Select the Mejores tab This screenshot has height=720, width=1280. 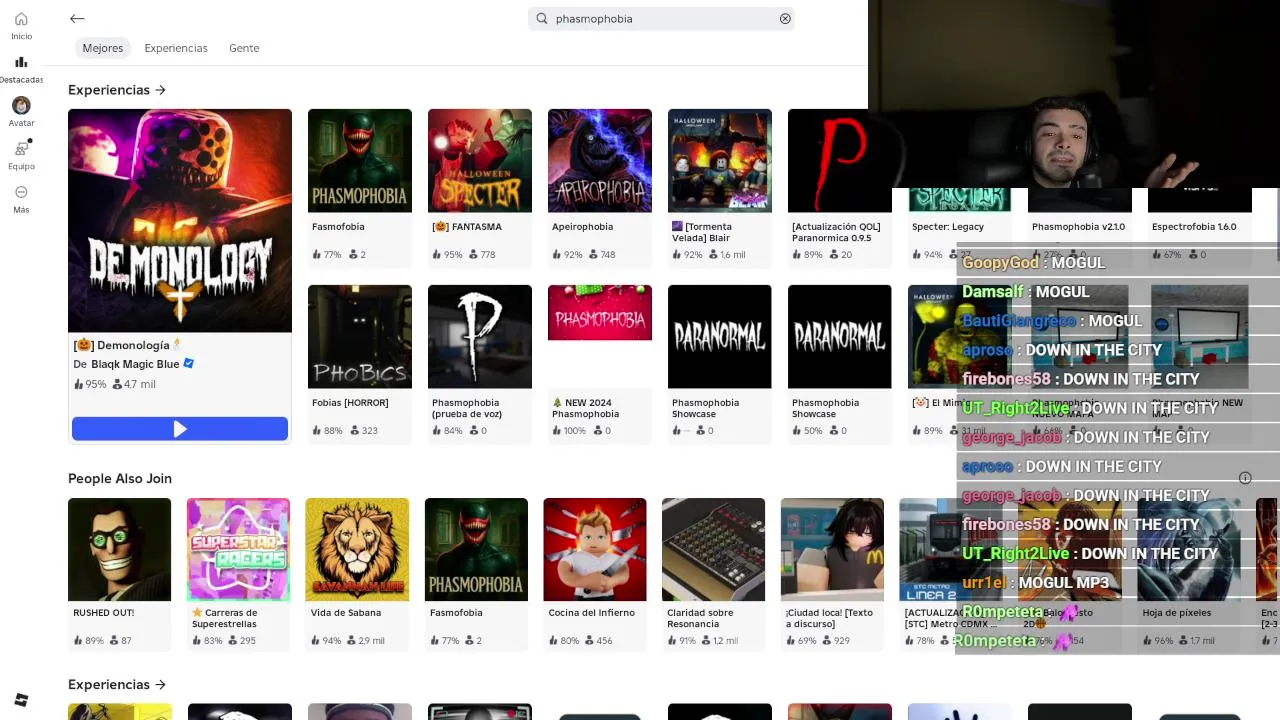[x=103, y=48]
